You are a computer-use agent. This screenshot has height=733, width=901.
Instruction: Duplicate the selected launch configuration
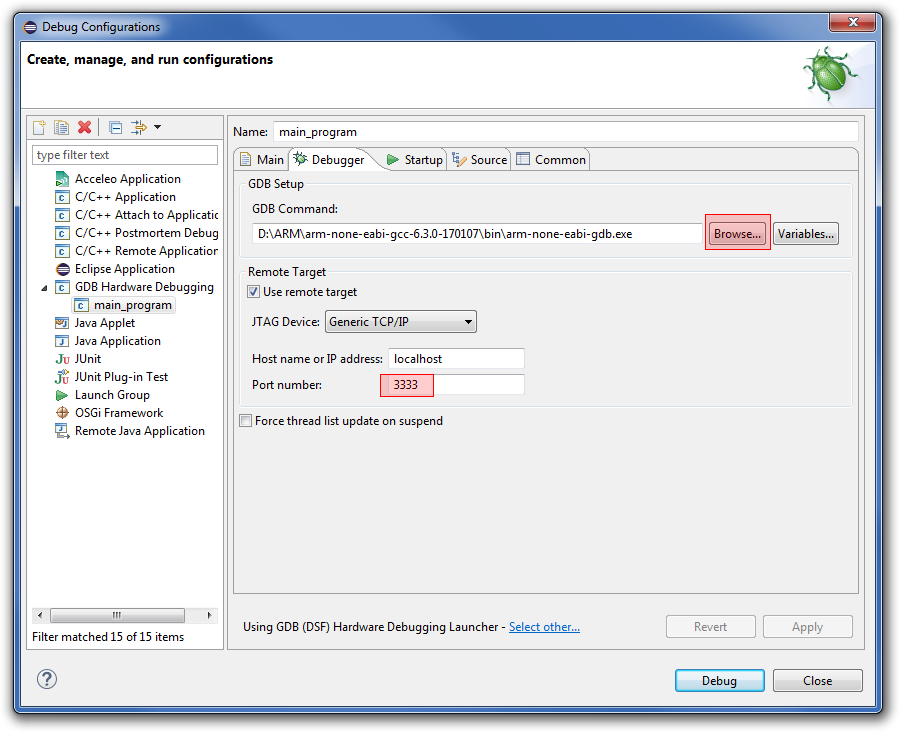(x=61, y=127)
